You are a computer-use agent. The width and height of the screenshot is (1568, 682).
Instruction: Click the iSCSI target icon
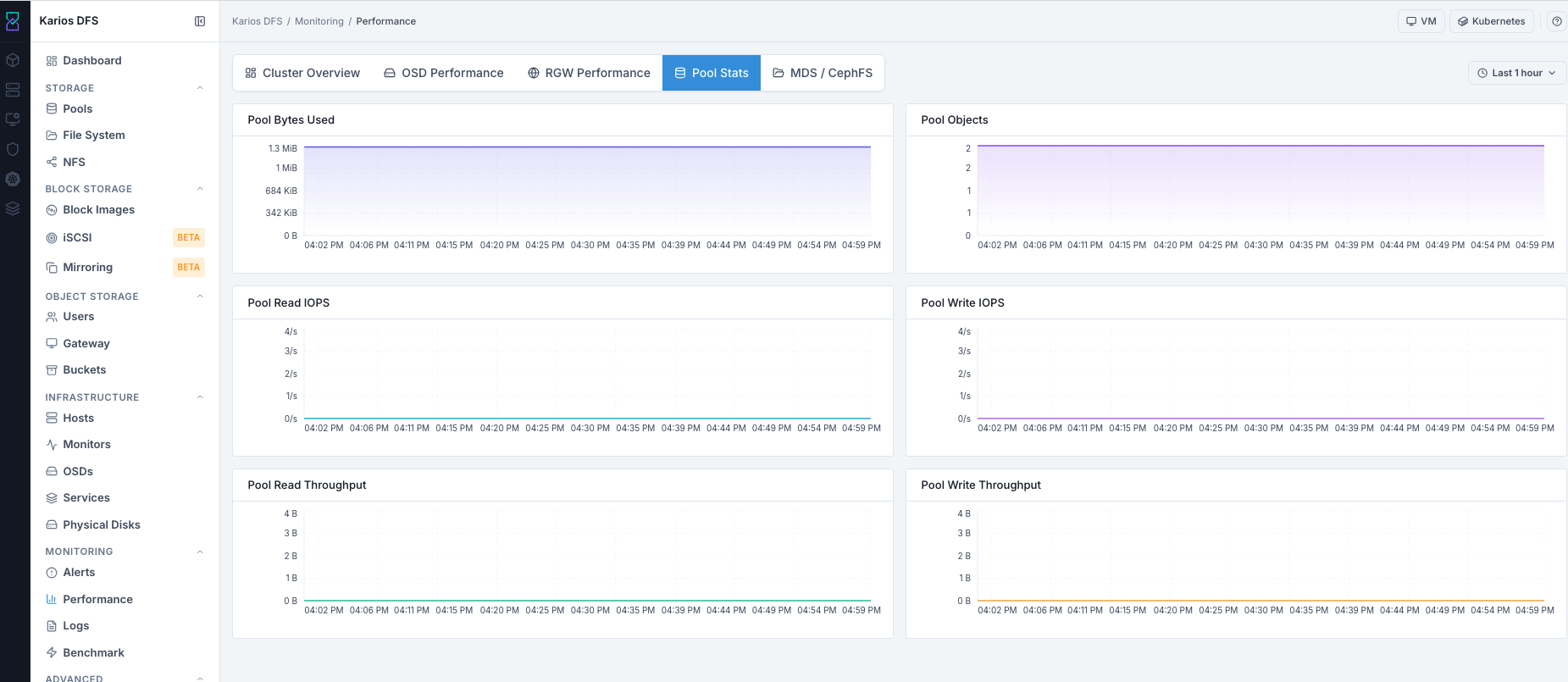pyautogui.click(x=52, y=238)
